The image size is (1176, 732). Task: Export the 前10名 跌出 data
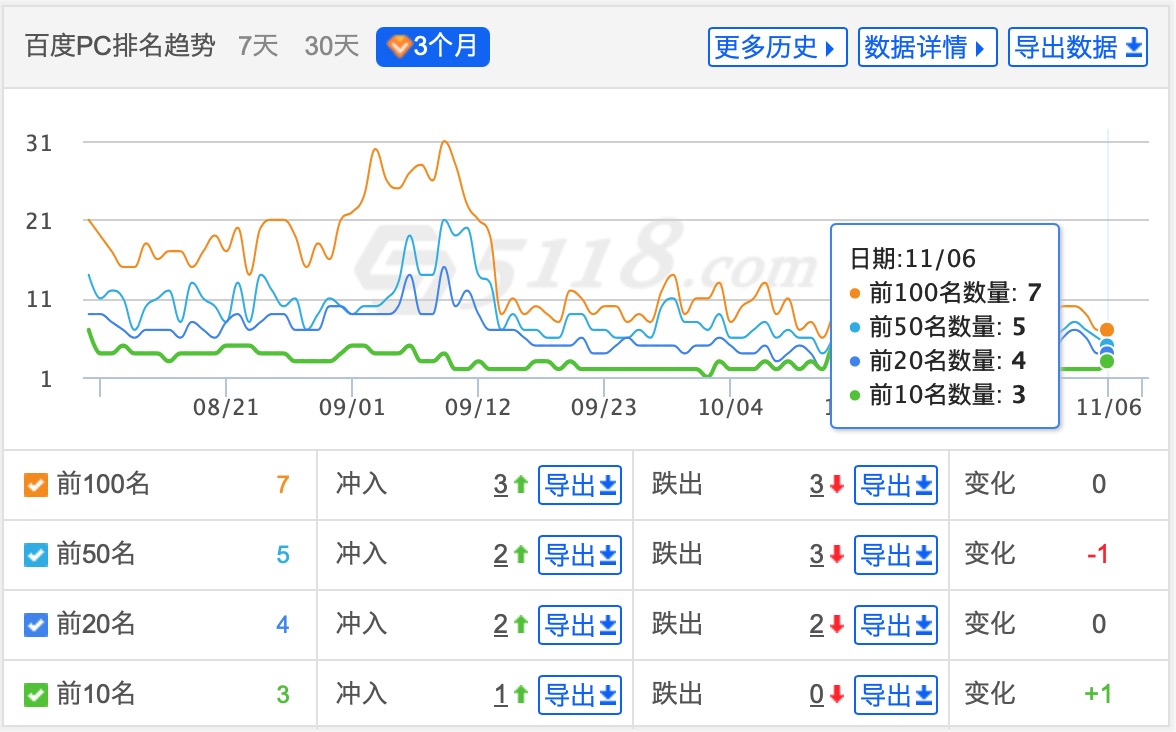[x=896, y=694]
